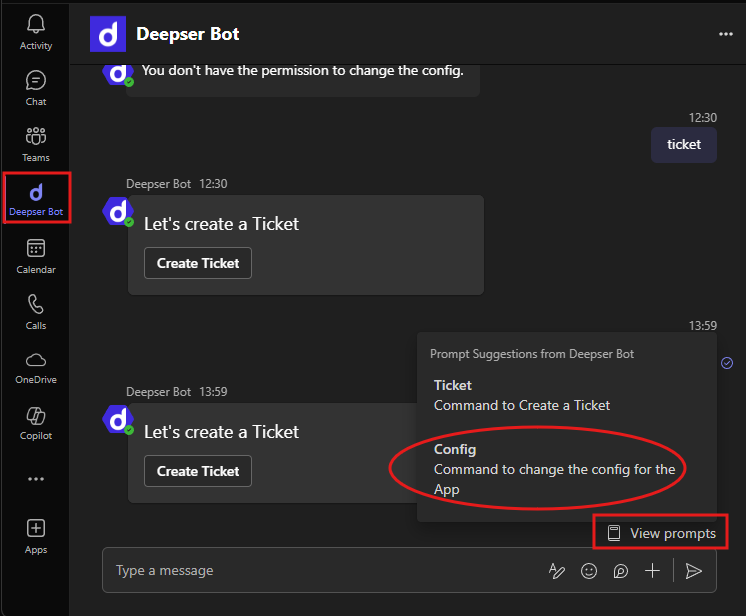Choose the Config prompt suggestion
This screenshot has width=746, height=616.
566,469
